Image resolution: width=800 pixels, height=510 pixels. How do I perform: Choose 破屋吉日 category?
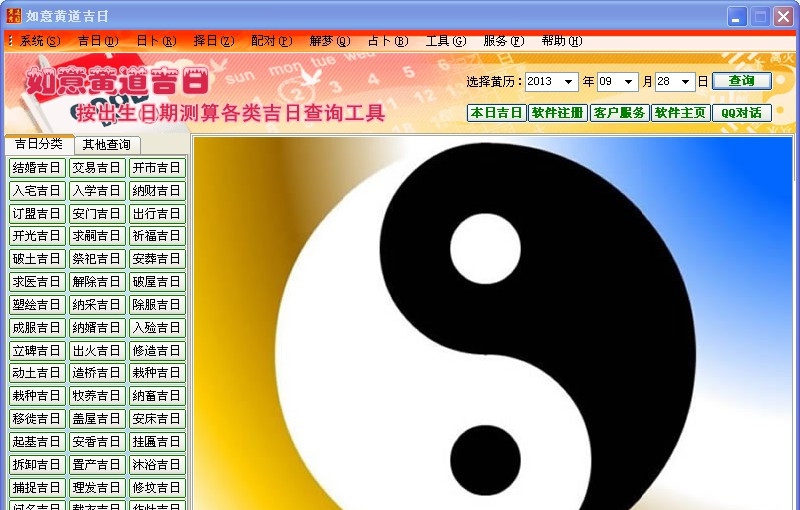point(157,282)
